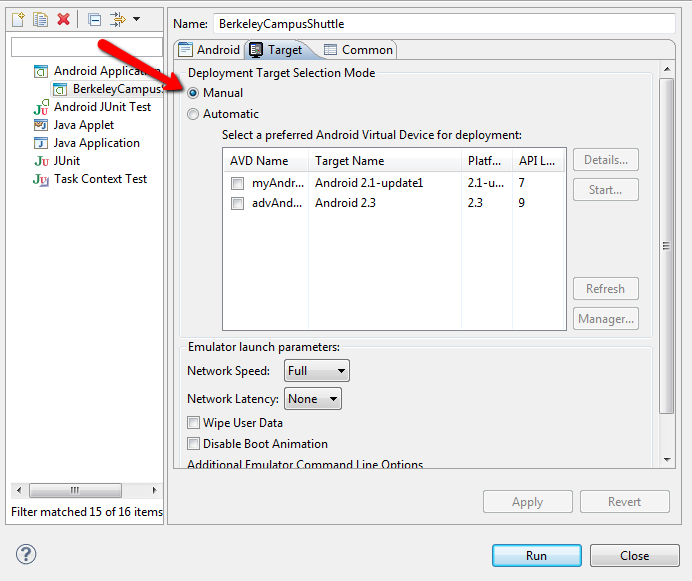Select Android JUnit Test configuration type
The height and width of the screenshot is (581, 692).
102,107
